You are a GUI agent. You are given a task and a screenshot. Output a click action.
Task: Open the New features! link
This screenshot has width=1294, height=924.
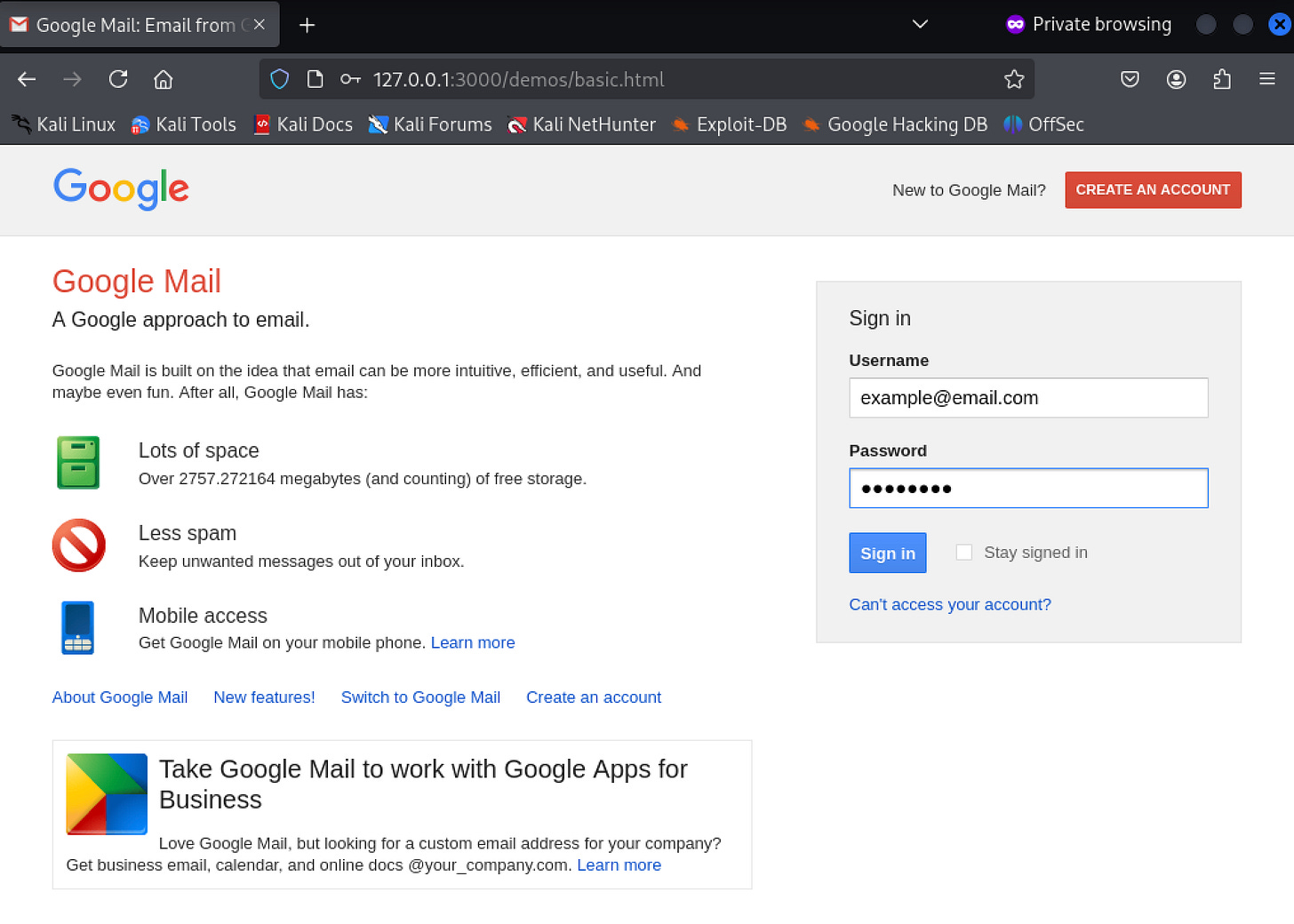[x=264, y=697]
